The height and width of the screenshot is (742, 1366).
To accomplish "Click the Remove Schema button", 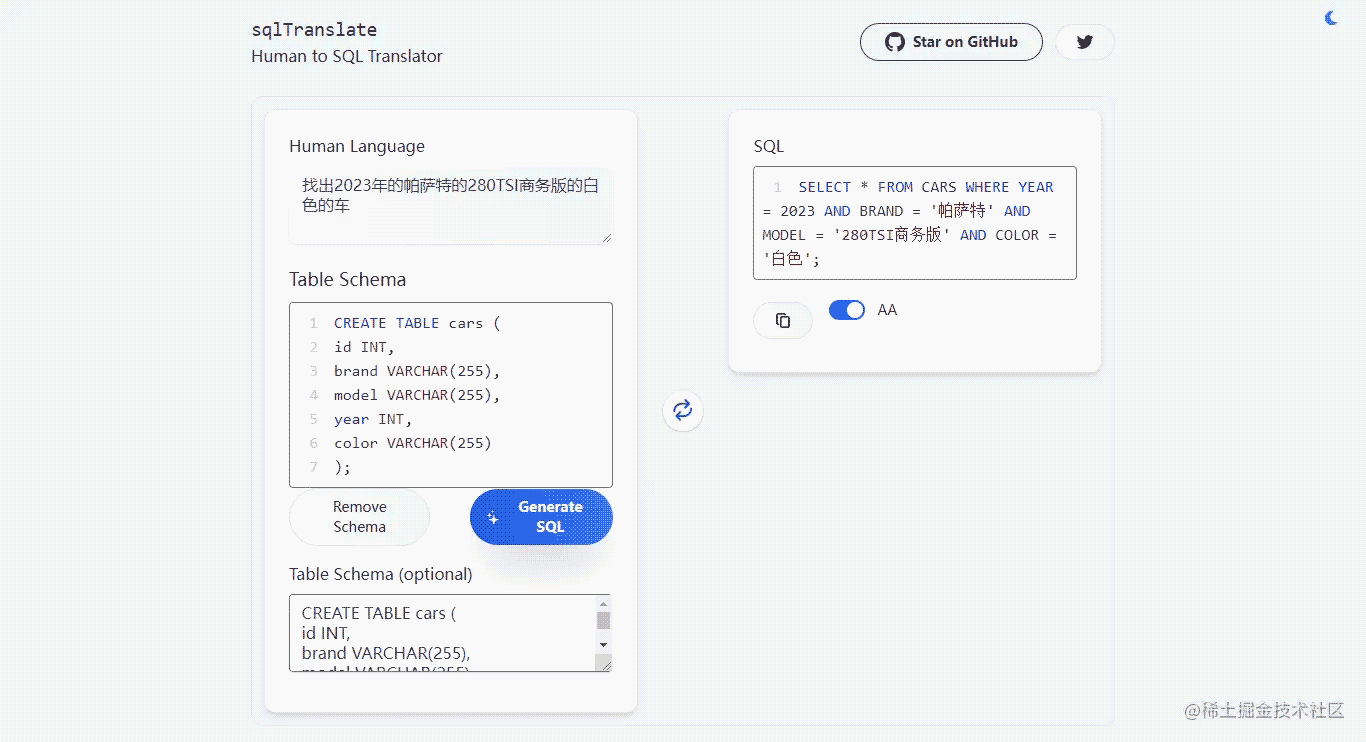I will (x=359, y=517).
